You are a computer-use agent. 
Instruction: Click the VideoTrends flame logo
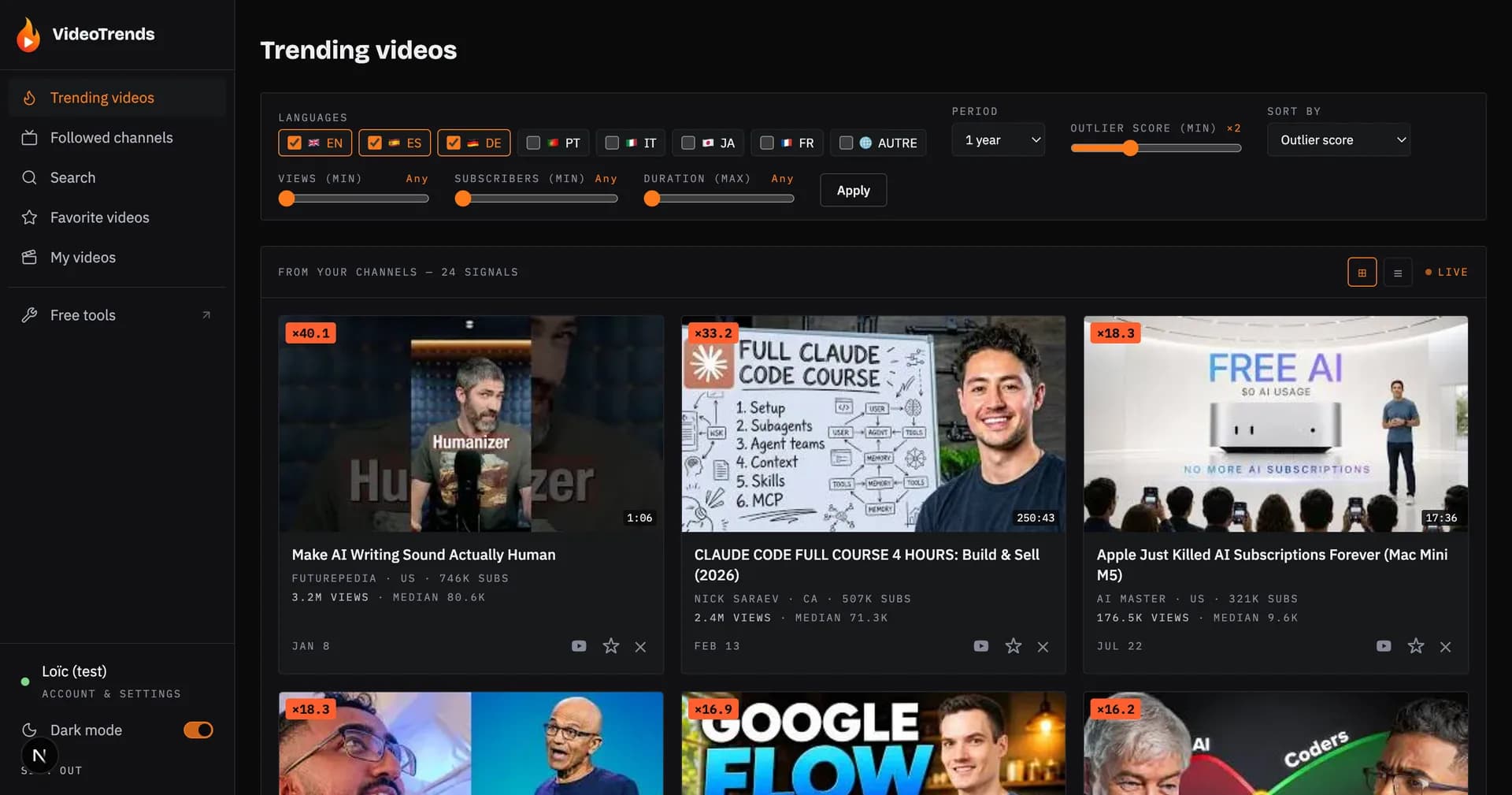point(28,35)
